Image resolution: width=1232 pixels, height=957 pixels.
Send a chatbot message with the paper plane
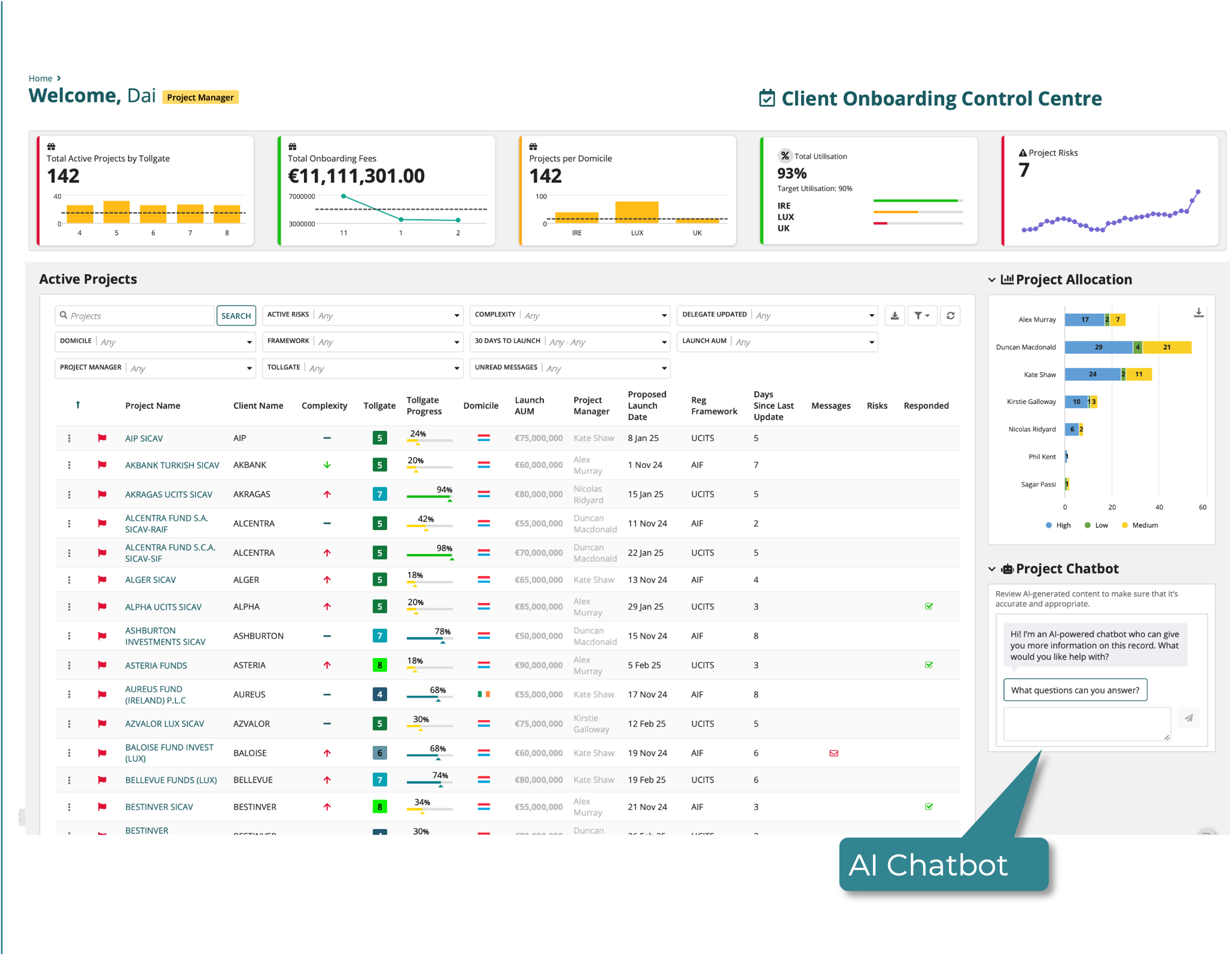1189,718
